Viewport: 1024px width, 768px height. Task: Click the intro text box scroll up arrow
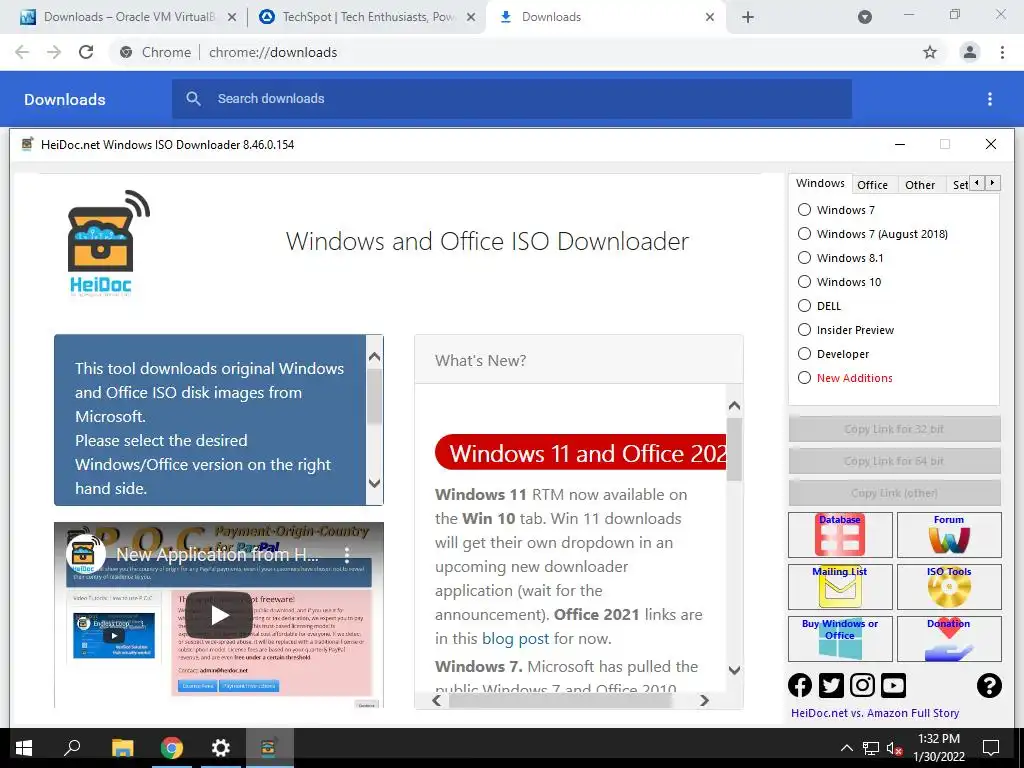coord(374,357)
